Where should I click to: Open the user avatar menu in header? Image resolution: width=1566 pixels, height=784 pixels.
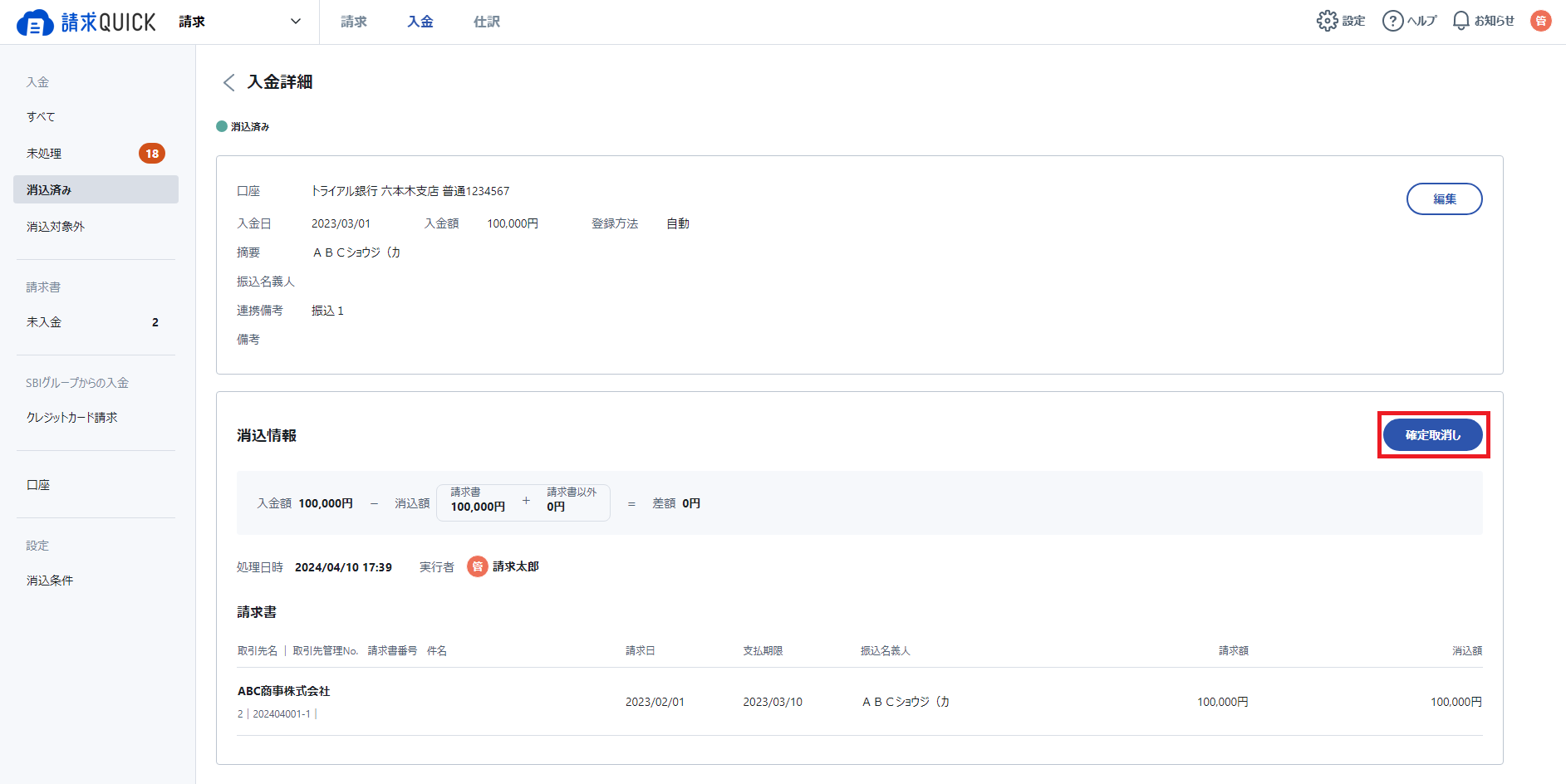pos(1541,21)
